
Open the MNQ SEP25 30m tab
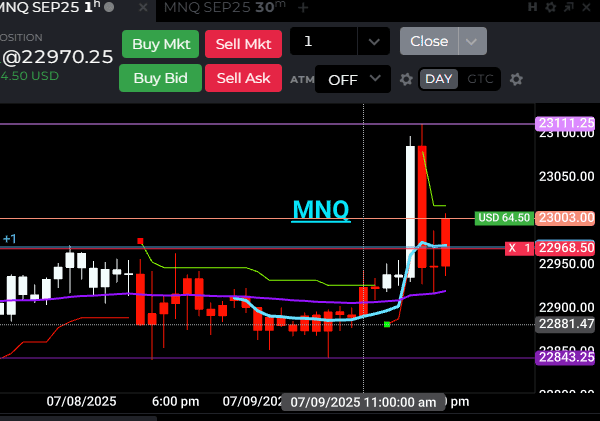tap(225, 7)
